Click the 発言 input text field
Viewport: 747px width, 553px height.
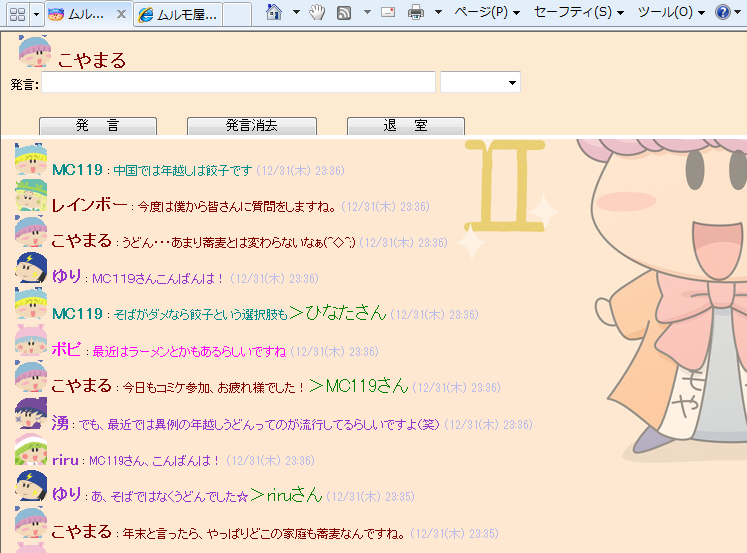click(238, 83)
